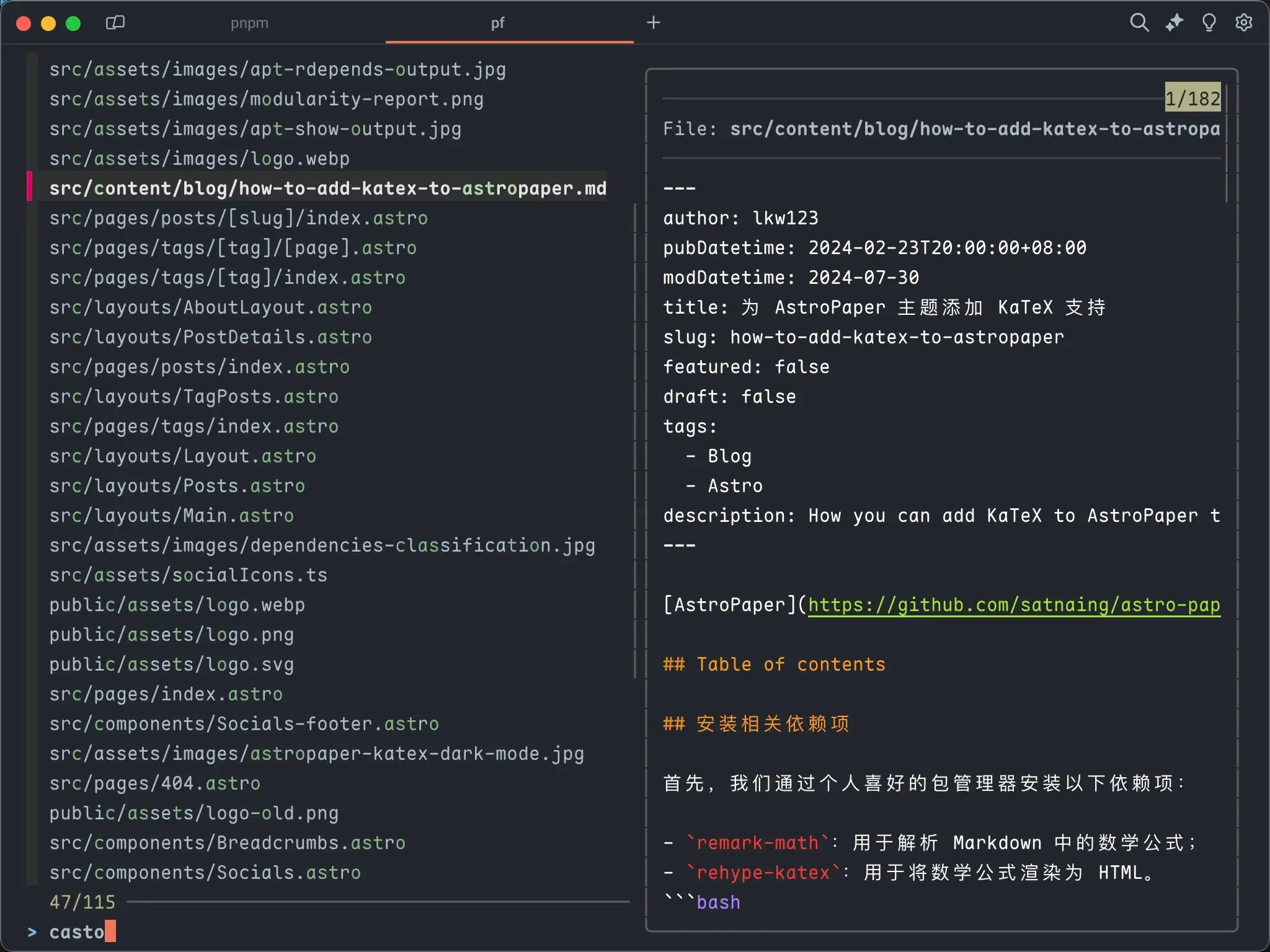Open the settings gear icon

tap(1243, 23)
